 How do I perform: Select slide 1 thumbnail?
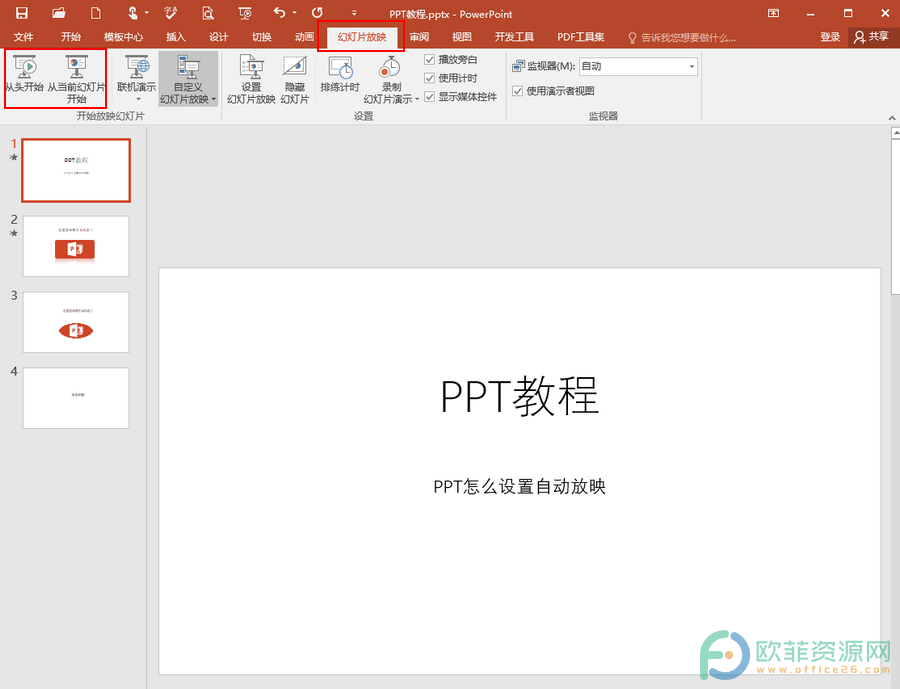point(76,171)
